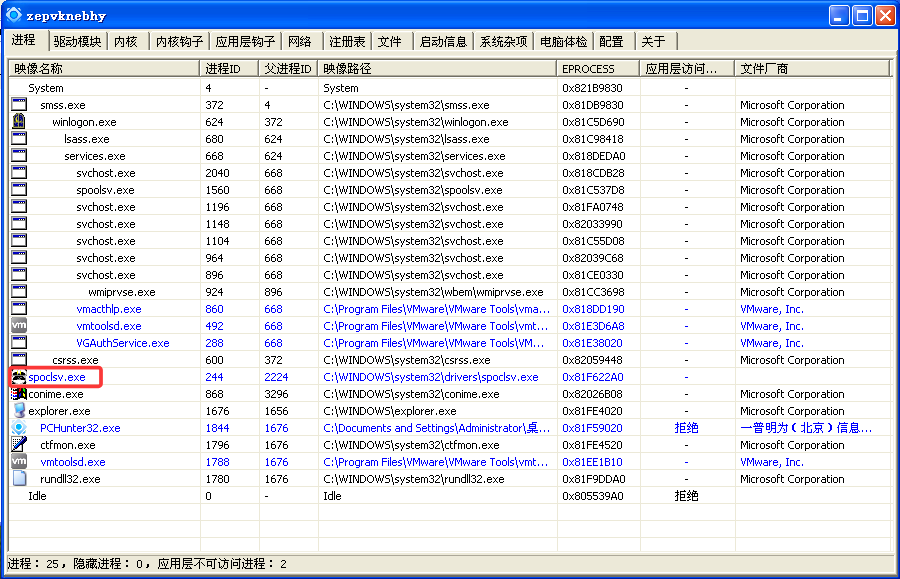Click the rundll32.exe file icon
Viewport: 900px width, 579px height.
coord(18,479)
